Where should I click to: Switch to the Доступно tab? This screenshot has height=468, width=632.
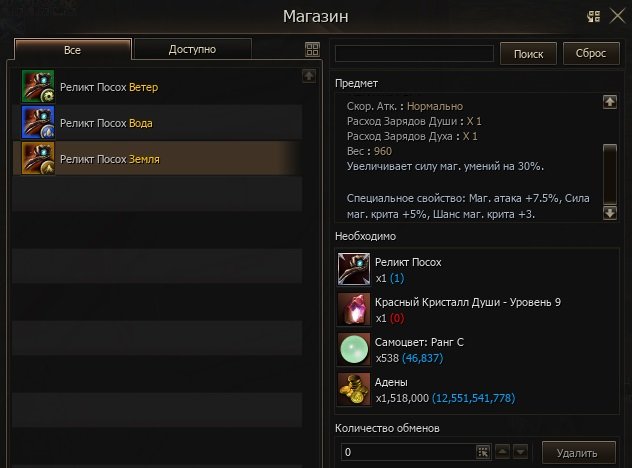(x=192, y=49)
